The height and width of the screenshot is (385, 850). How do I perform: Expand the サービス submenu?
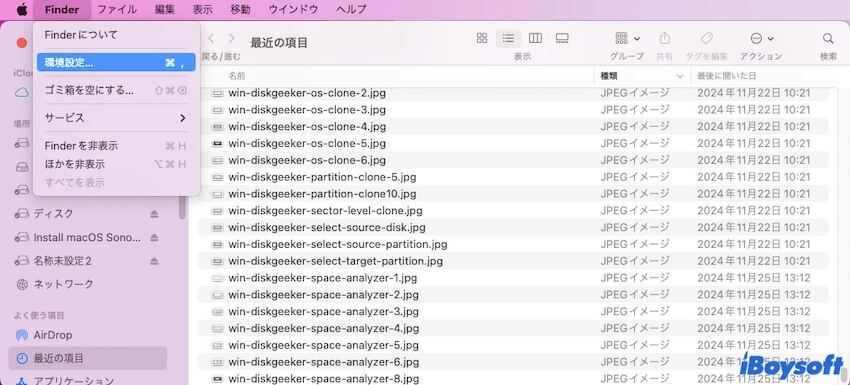point(116,118)
